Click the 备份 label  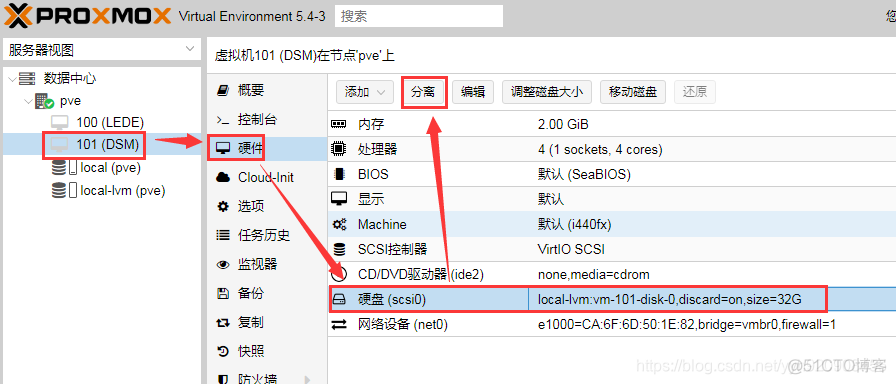pos(251,293)
